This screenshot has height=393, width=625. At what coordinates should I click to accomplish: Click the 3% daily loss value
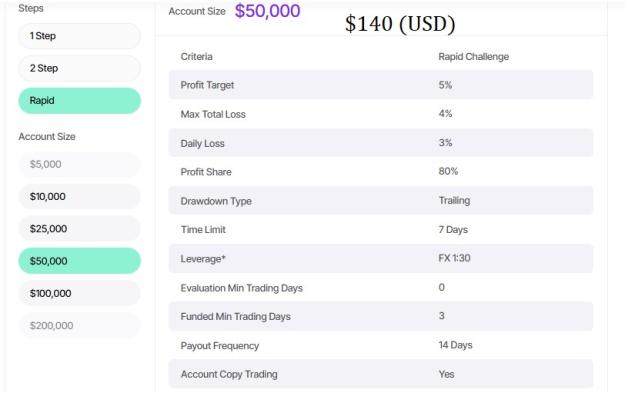(x=445, y=143)
